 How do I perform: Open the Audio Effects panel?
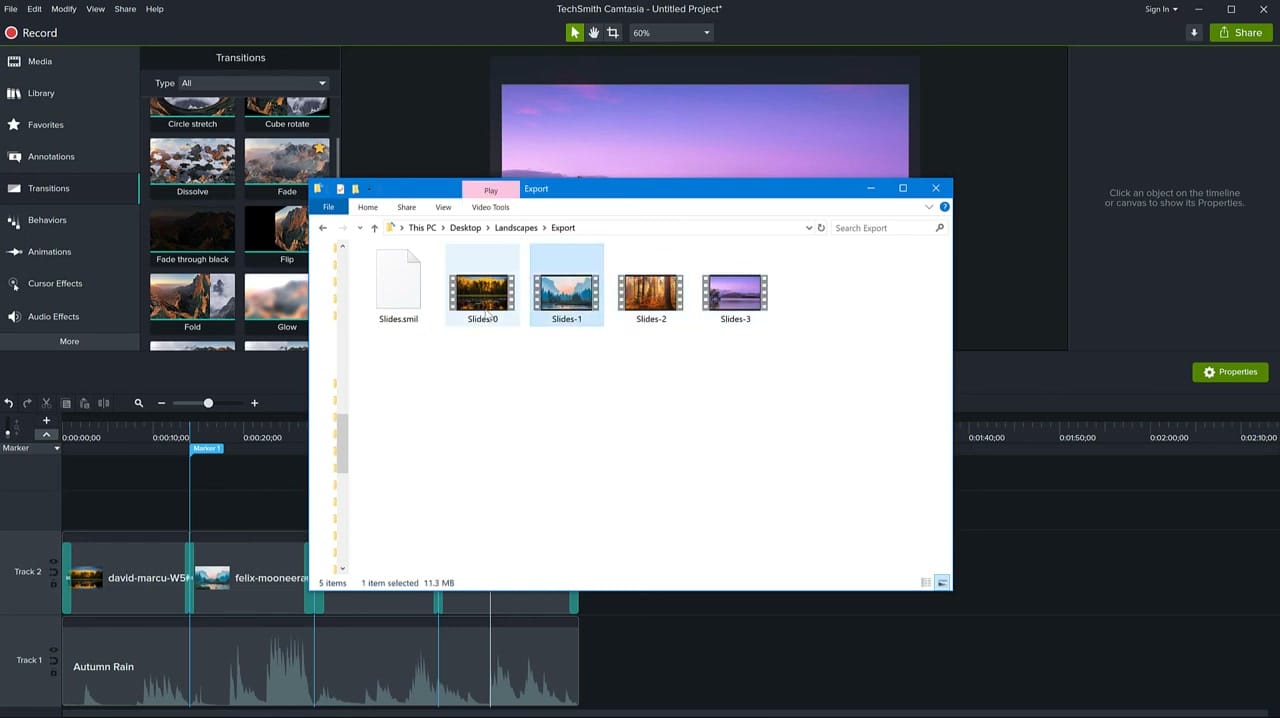53,316
